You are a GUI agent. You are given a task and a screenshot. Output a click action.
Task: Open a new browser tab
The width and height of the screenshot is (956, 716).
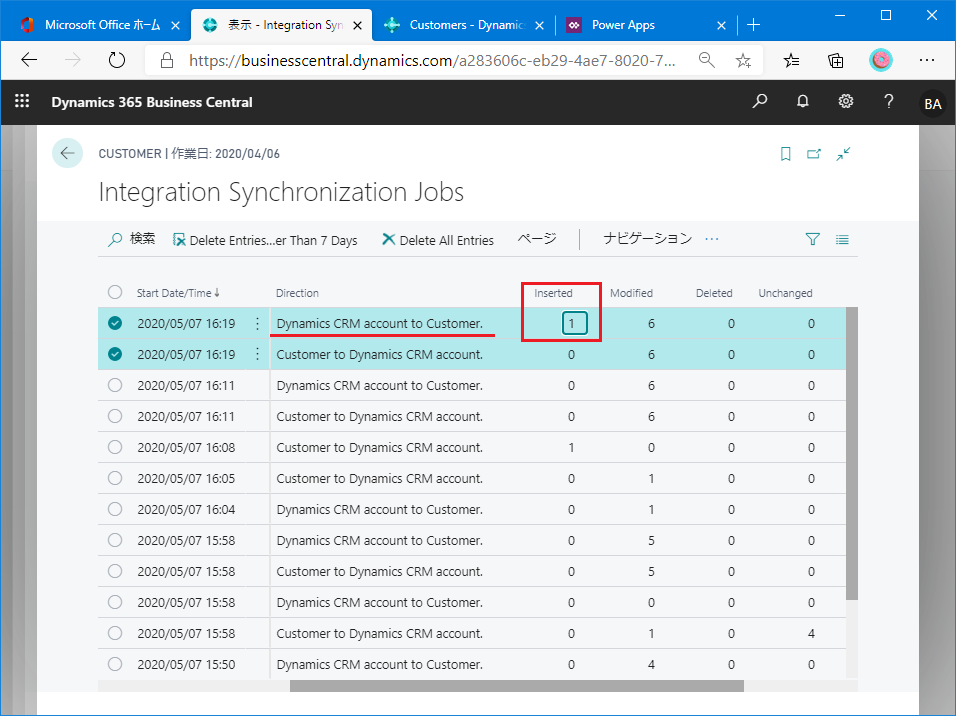(x=754, y=25)
